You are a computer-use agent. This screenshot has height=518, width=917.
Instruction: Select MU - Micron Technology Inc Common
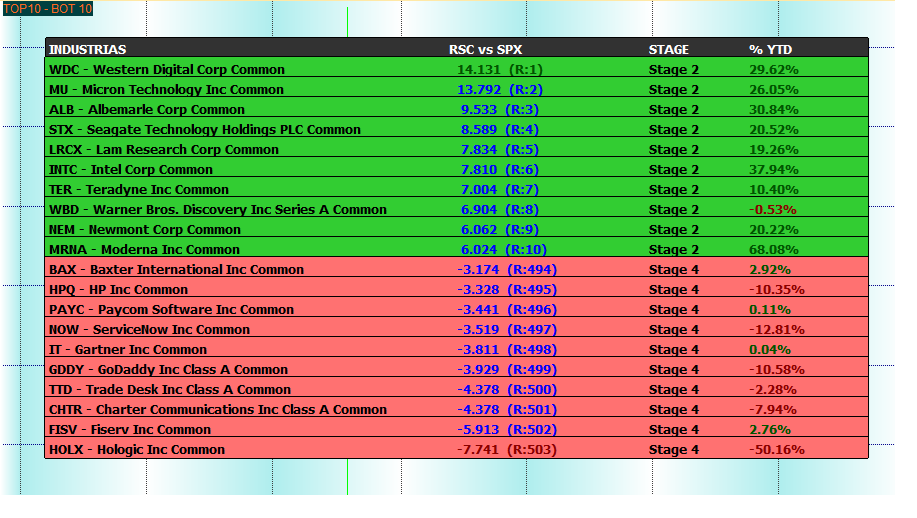pos(166,89)
